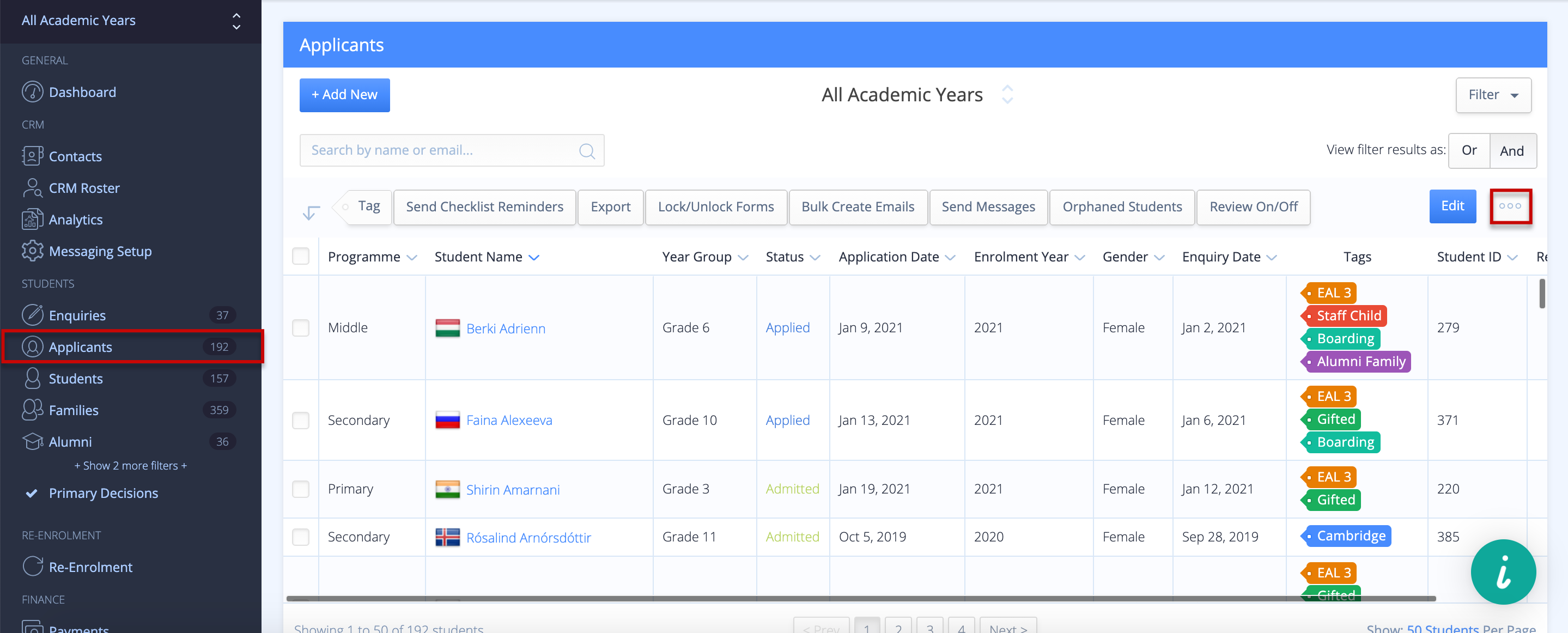Expand the sidebar All Academic Years selector
Screen dimensions: 1568x633
point(236,21)
